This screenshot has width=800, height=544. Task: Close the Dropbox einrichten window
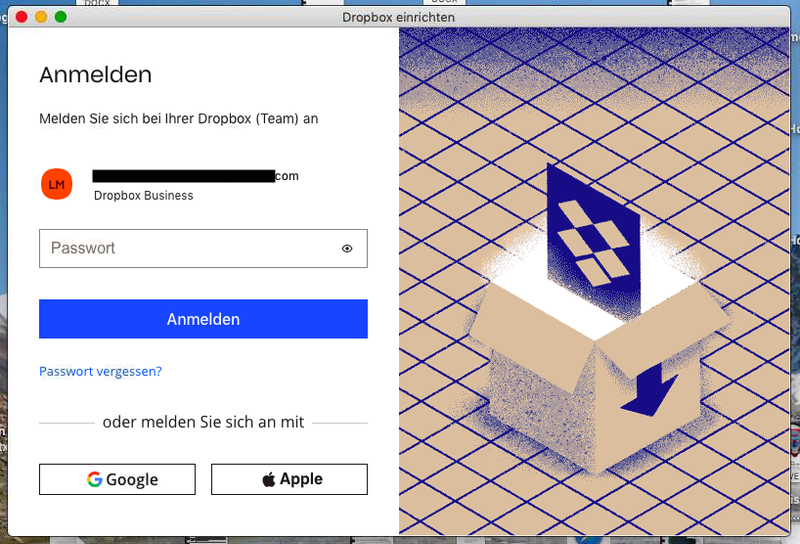[21, 17]
